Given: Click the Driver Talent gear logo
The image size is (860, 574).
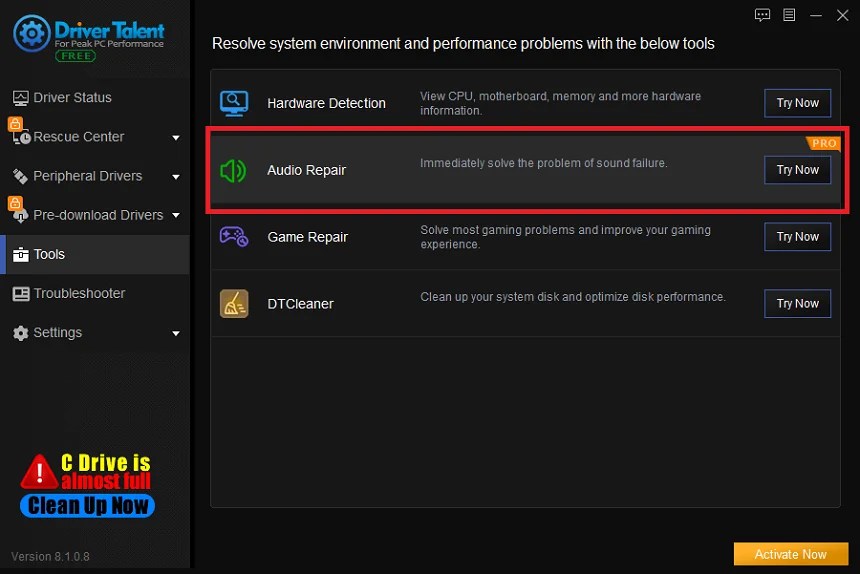Looking at the screenshot, I should coord(31,33).
